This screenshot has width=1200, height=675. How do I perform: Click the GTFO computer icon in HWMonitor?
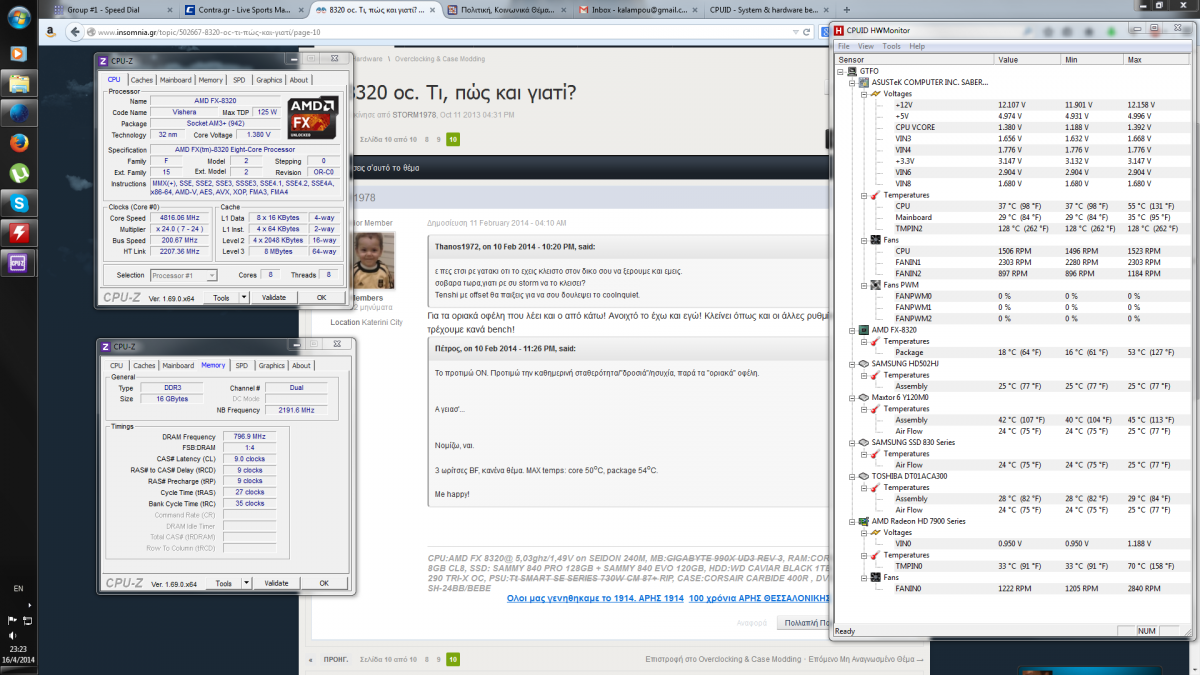pyautogui.click(x=853, y=72)
